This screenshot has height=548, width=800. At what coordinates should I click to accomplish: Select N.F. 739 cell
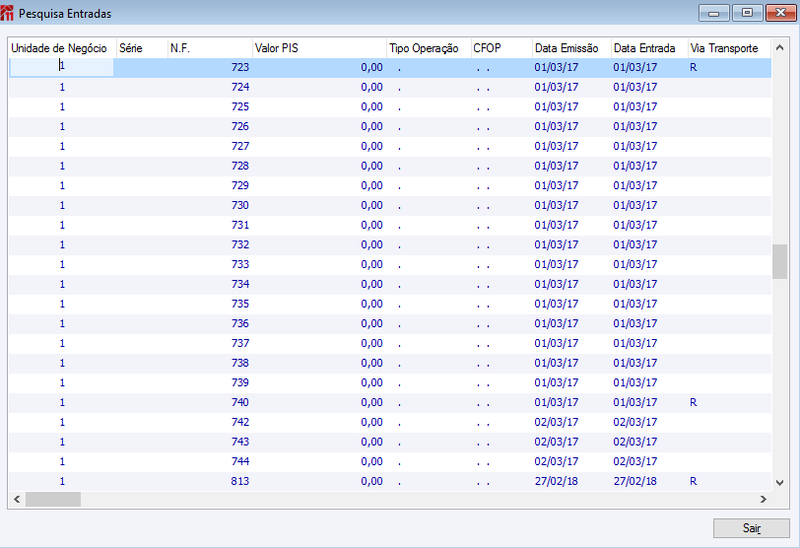coord(210,383)
